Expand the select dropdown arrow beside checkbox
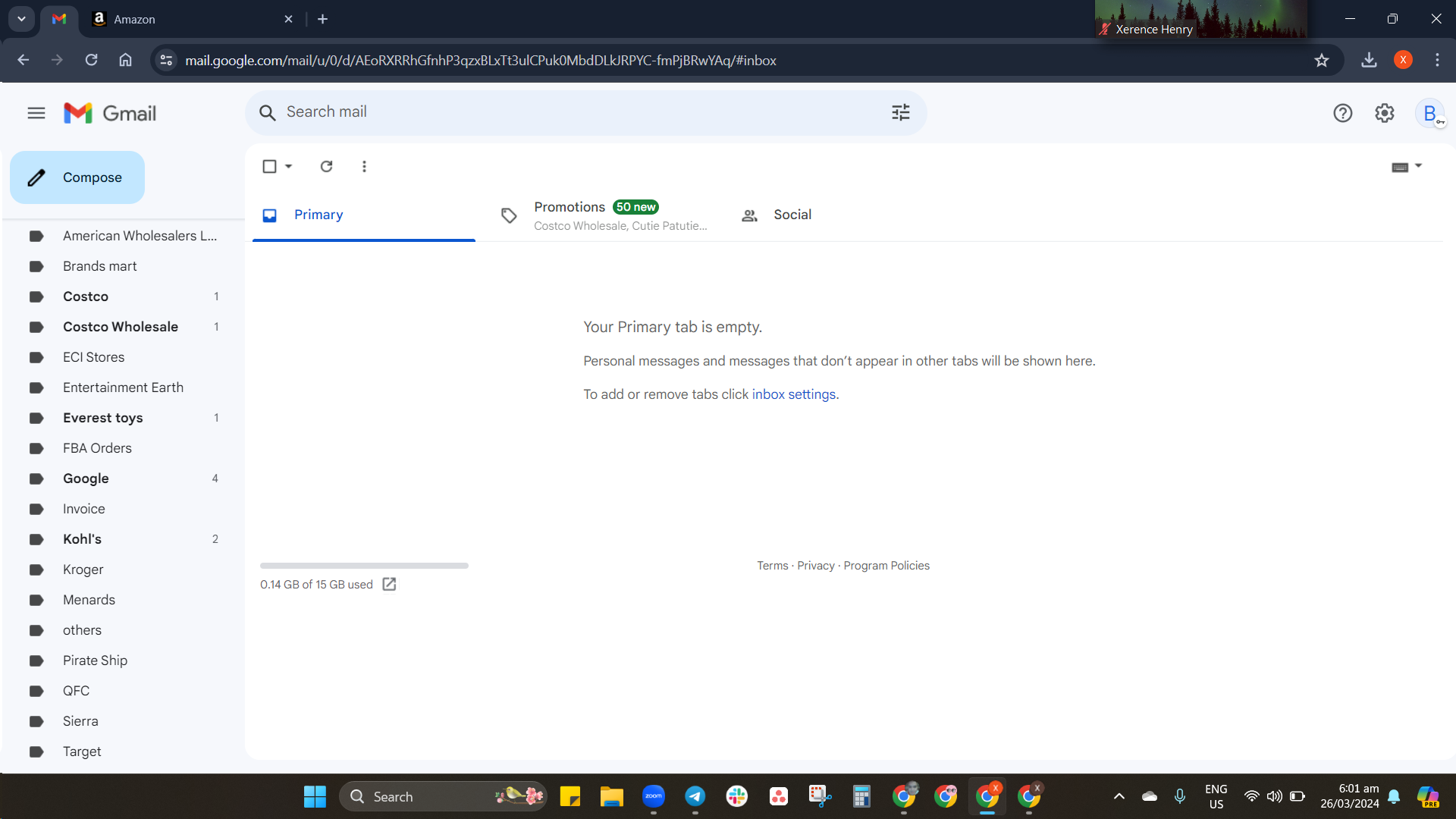The width and height of the screenshot is (1456, 819). pyautogui.click(x=288, y=166)
